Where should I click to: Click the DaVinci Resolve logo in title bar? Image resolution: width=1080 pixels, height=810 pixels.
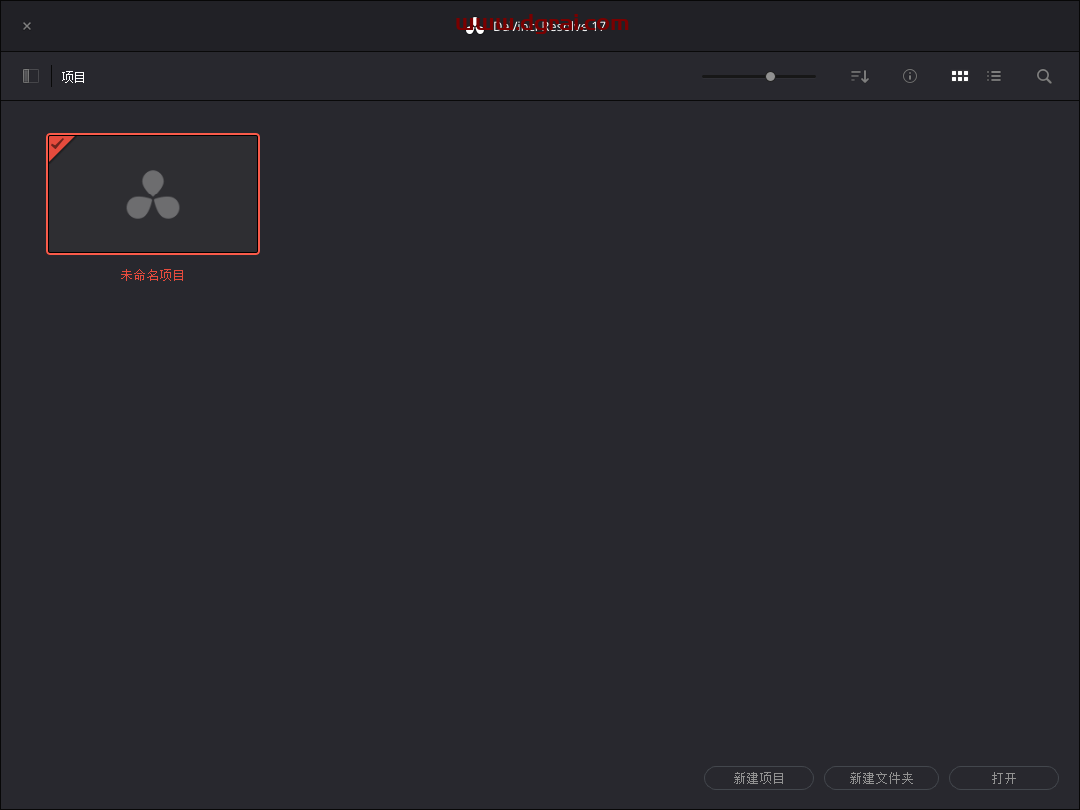point(475,26)
